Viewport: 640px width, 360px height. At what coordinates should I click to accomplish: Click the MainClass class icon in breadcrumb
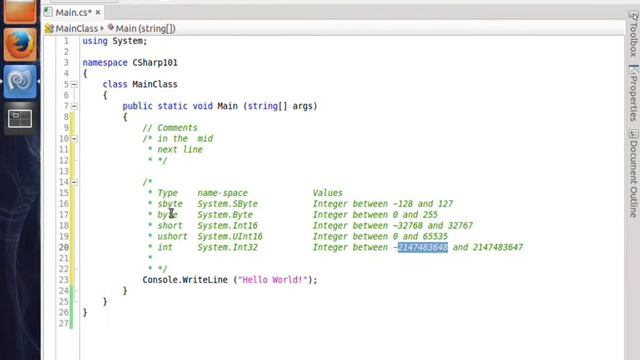pos(49,29)
